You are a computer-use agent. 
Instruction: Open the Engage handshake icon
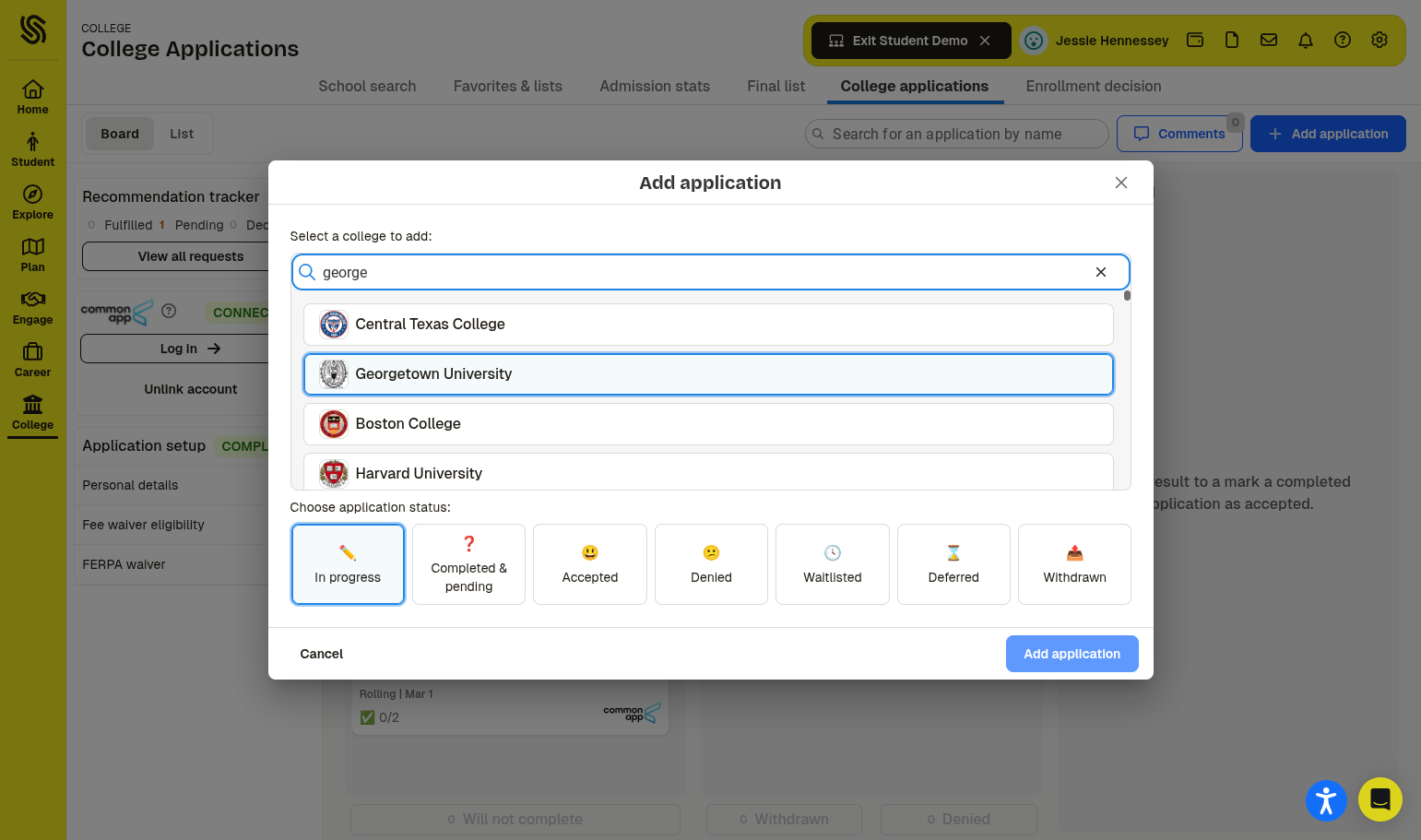(32, 308)
